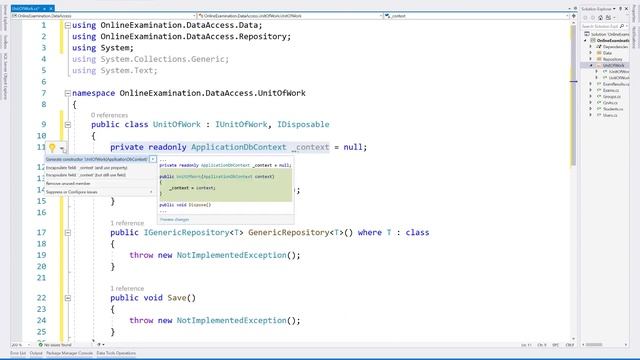Choose Encapsulate field (and use property)
Viewport: 640px width, 360px height.
[87, 168]
